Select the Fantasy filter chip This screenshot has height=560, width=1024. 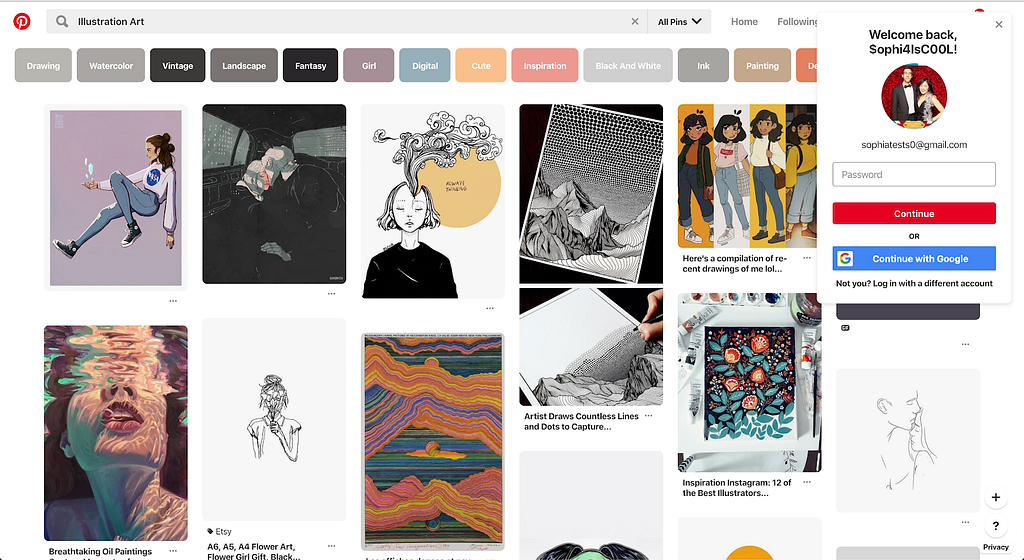tap(310, 65)
